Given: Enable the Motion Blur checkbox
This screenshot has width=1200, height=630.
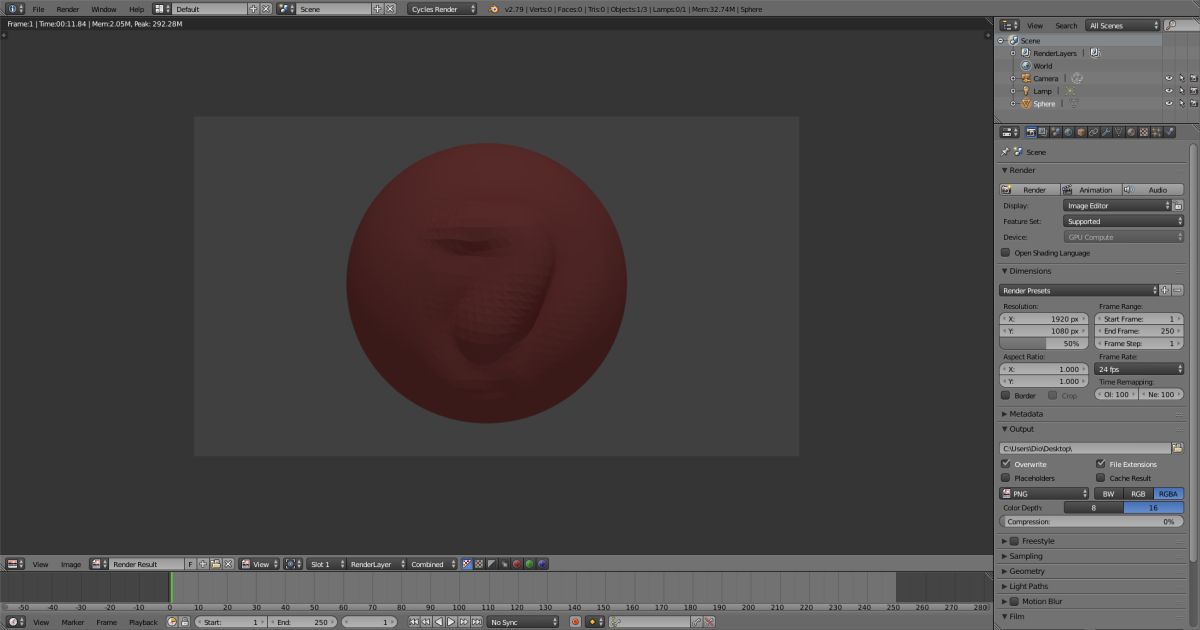Looking at the screenshot, I should coord(1014,602).
